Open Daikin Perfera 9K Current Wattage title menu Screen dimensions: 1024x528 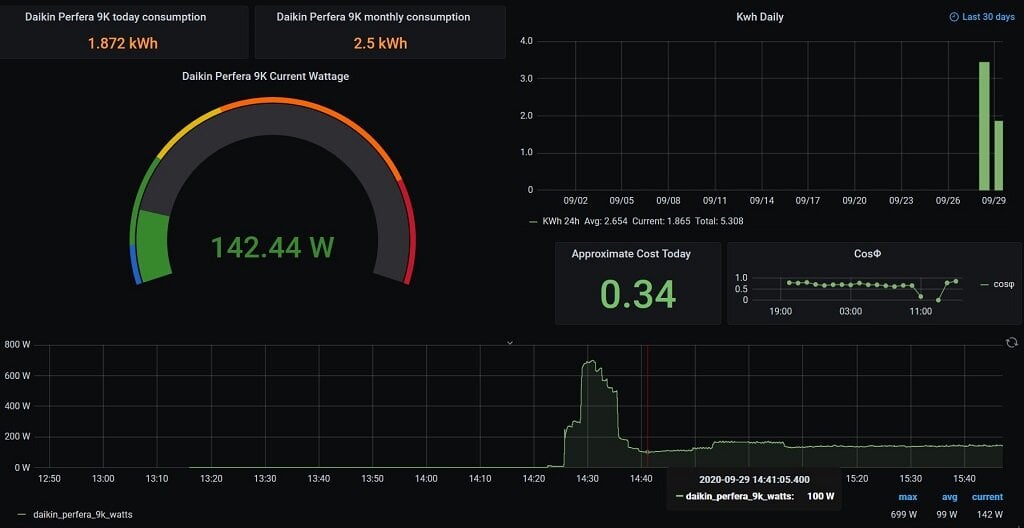pos(265,76)
